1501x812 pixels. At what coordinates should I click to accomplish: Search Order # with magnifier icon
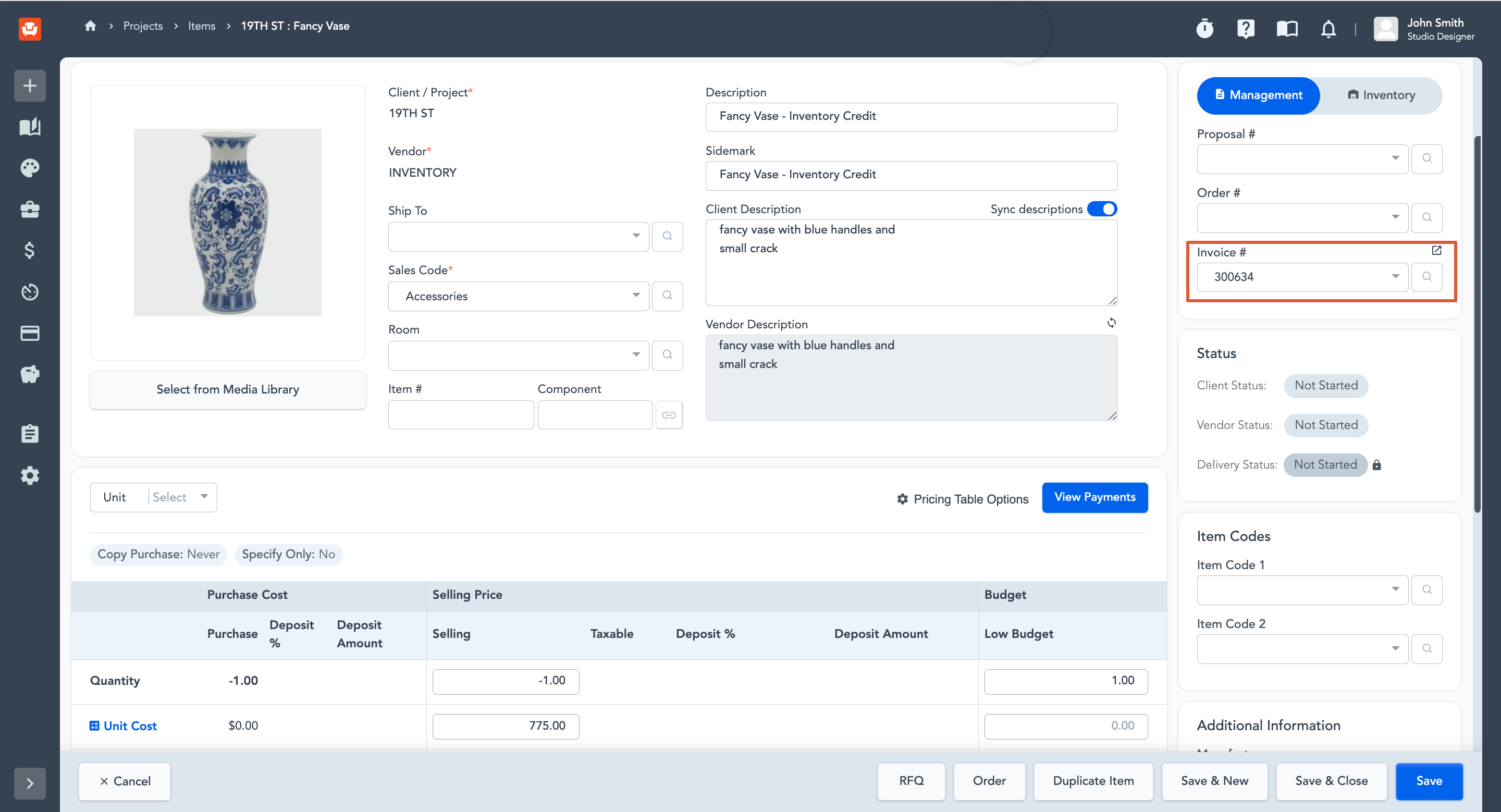pos(1426,217)
